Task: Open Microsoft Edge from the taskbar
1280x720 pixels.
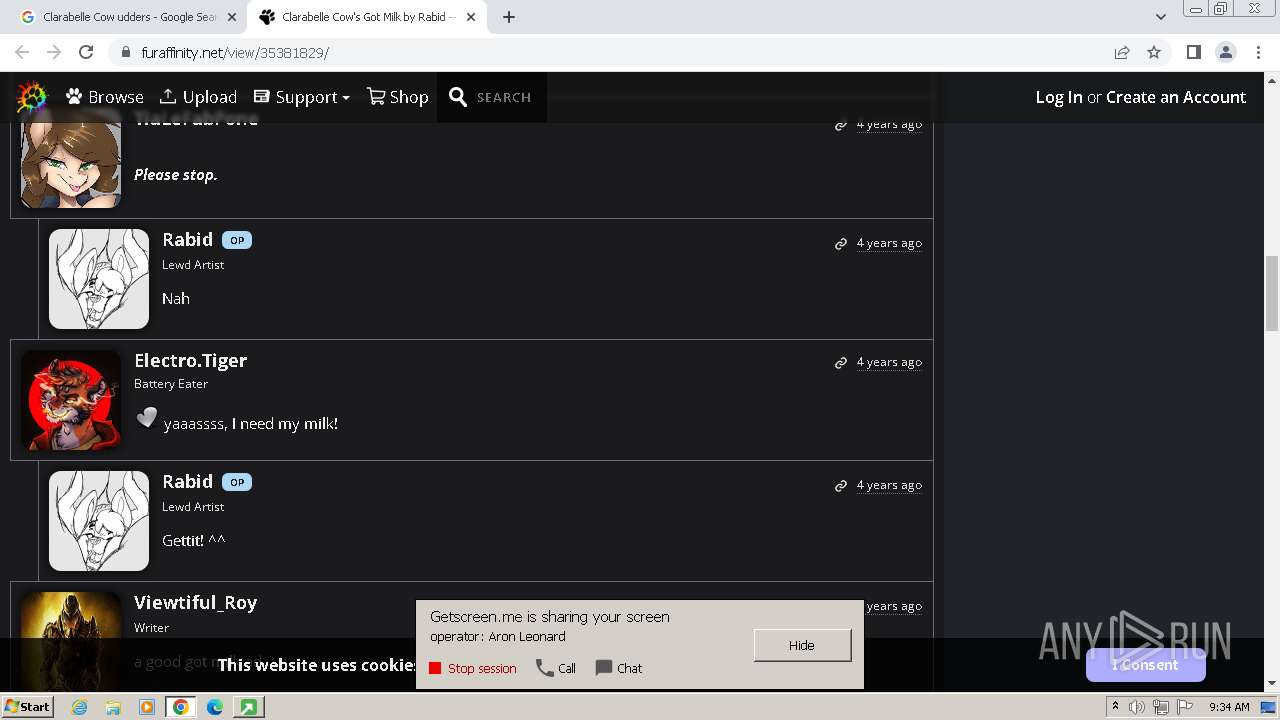Action: click(215, 707)
